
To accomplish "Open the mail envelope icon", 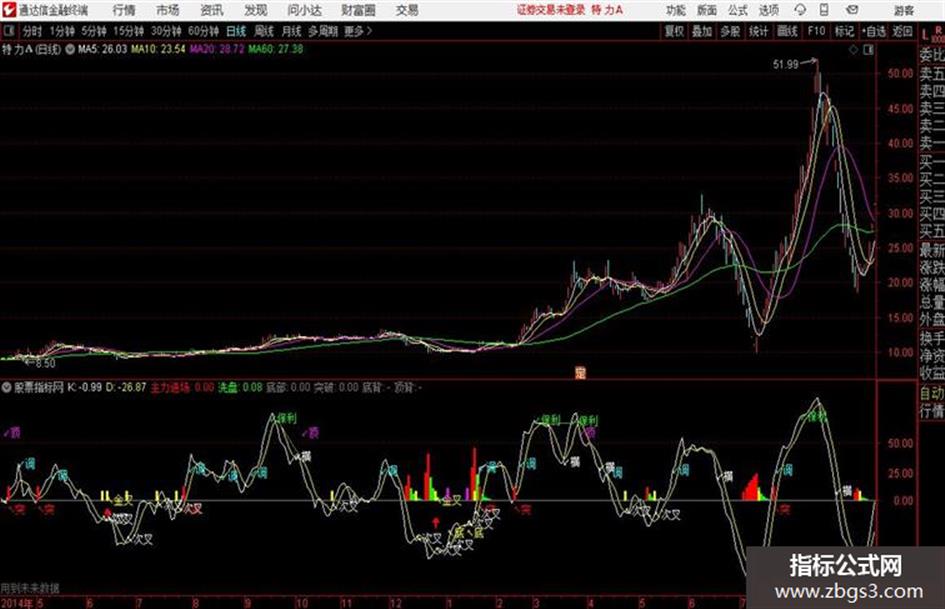I will pyautogui.click(x=852, y=10).
